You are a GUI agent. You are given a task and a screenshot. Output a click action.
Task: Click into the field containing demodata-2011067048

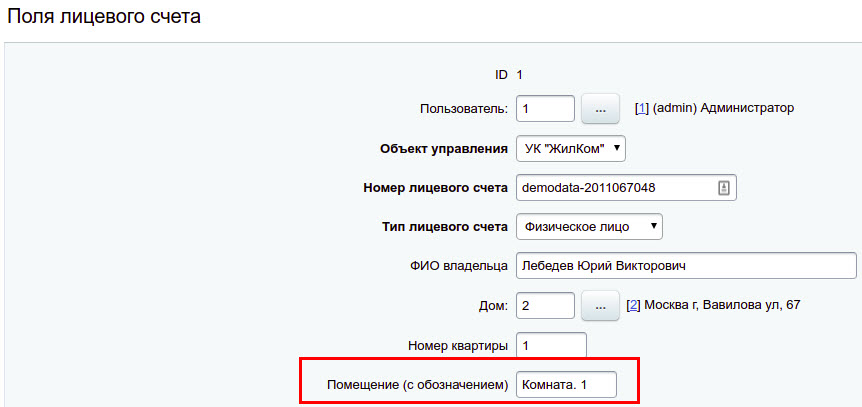click(626, 188)
